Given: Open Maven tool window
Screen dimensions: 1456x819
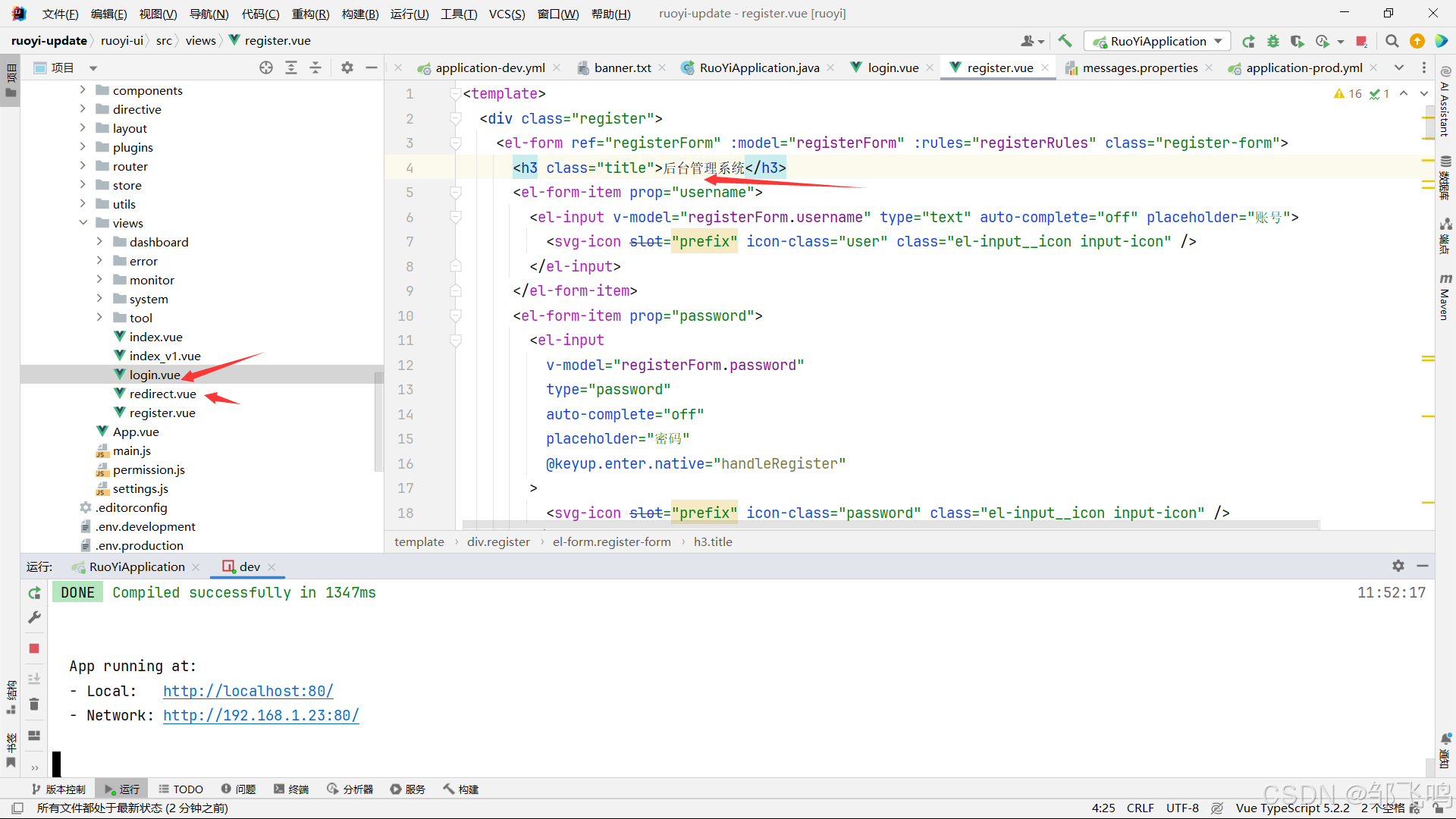Looking at the screenshot, I should (1445, 297).
